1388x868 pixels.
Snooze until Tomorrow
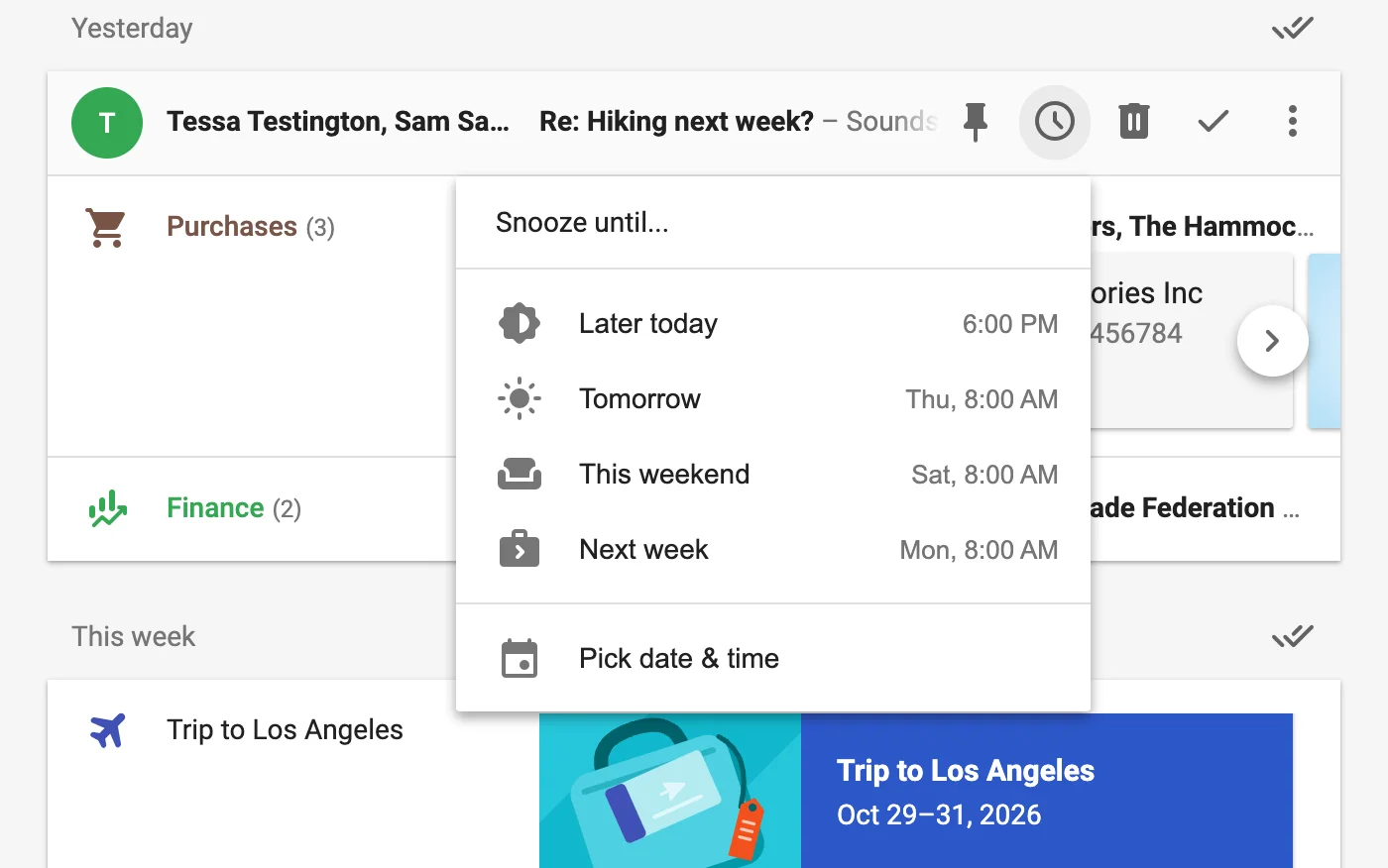coord(773,399)
